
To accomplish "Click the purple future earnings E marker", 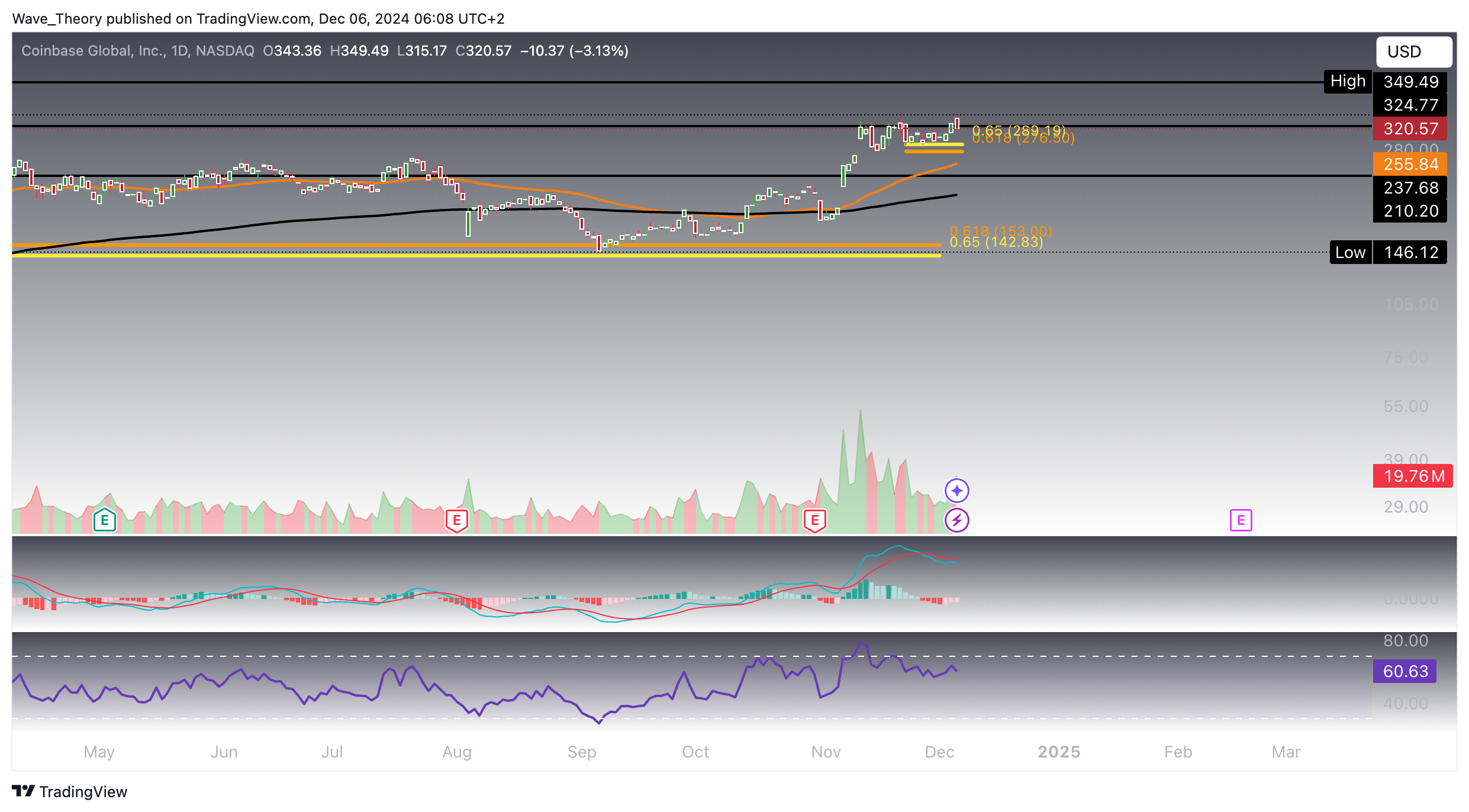I will click(x=1241, y=521).
